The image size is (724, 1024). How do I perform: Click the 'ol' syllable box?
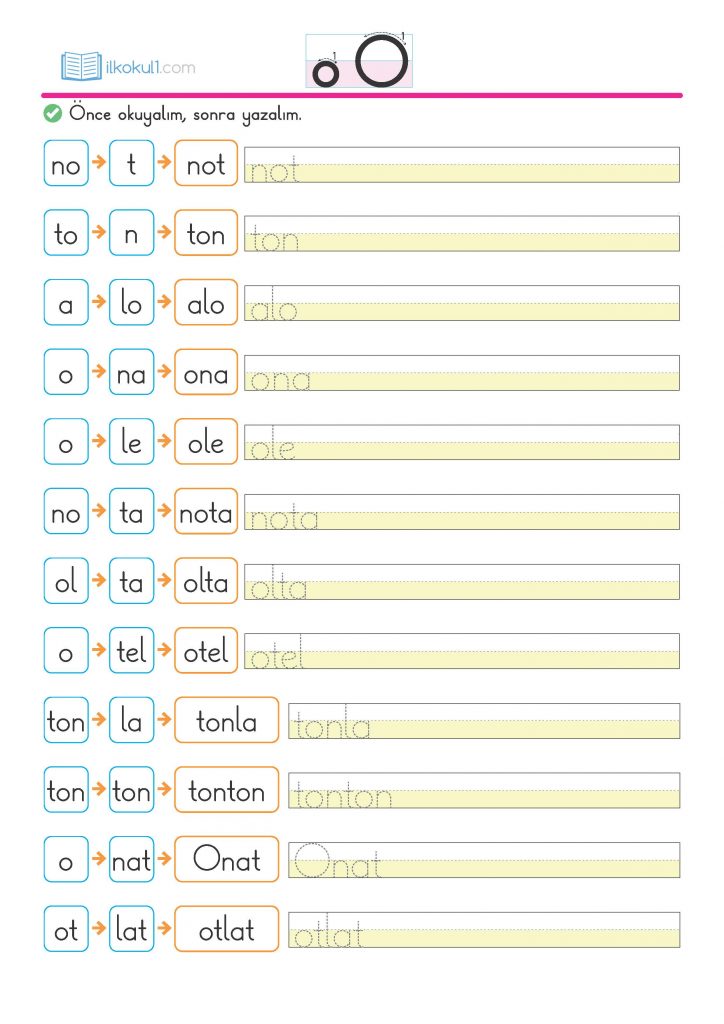point(66,582)
